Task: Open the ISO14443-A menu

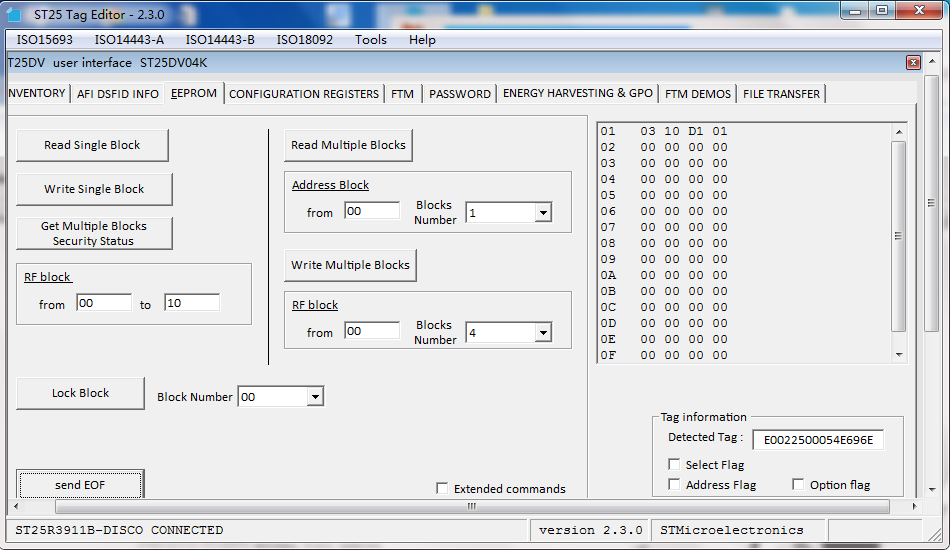Action: [129, 39]
